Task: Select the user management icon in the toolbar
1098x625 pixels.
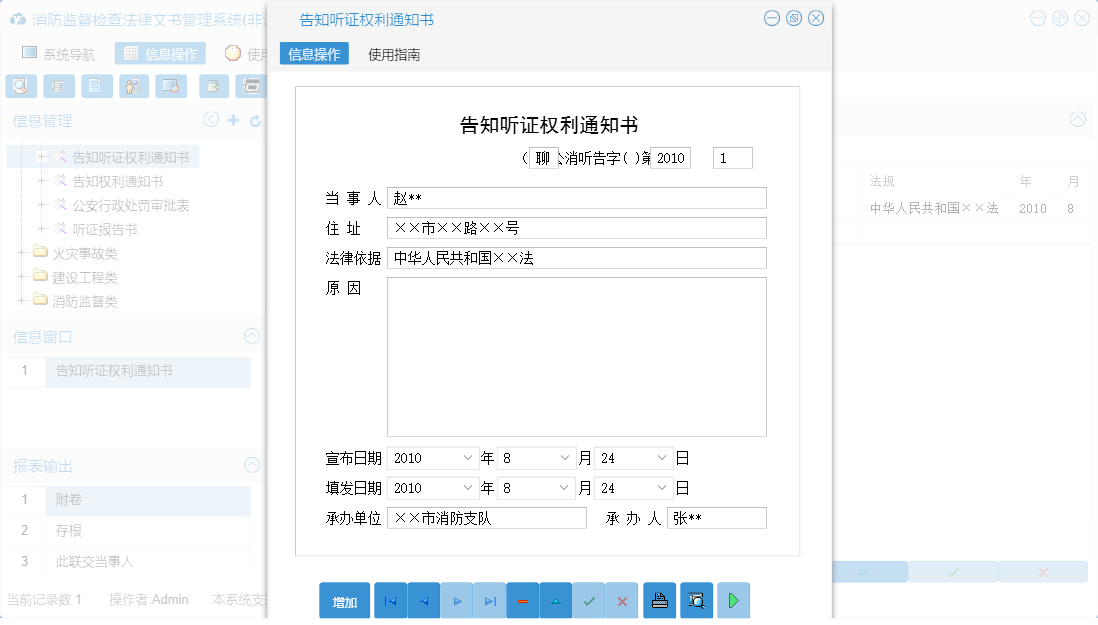Action: coord(133,86)
